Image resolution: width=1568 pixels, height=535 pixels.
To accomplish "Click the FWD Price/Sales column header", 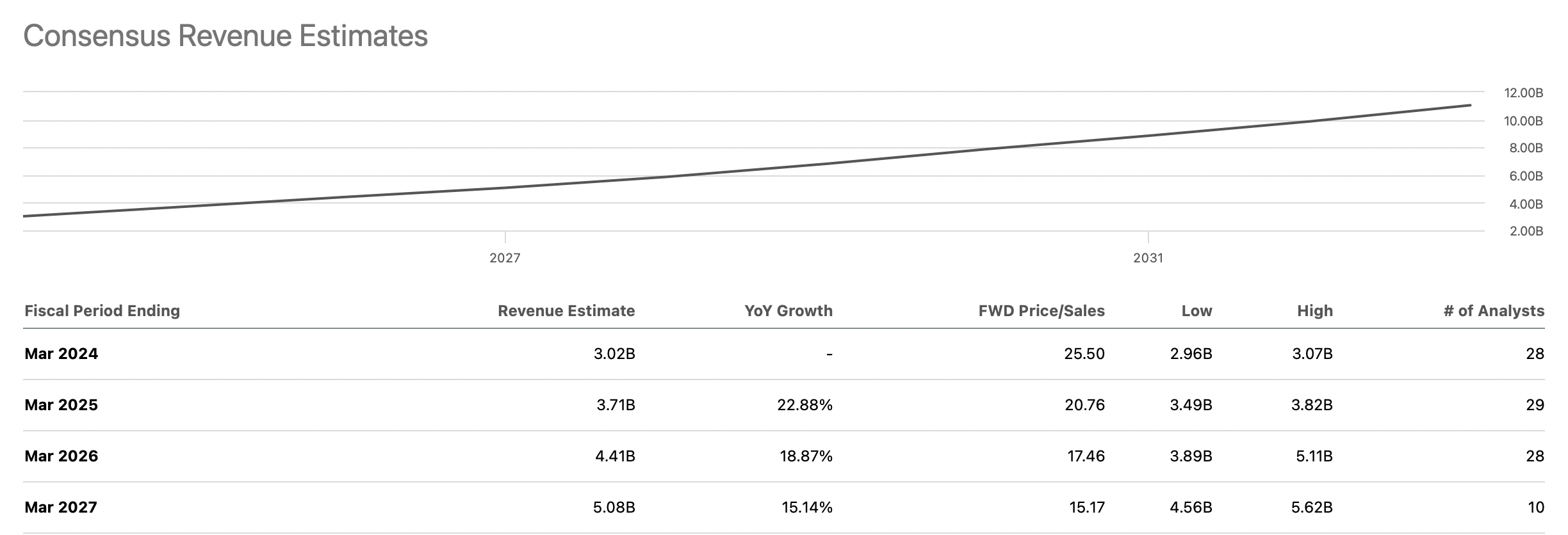I will coord(1041,311).
